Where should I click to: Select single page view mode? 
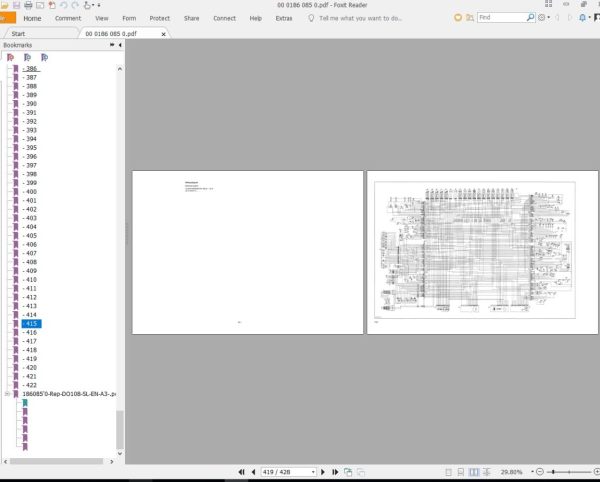(x=449, y=472)
